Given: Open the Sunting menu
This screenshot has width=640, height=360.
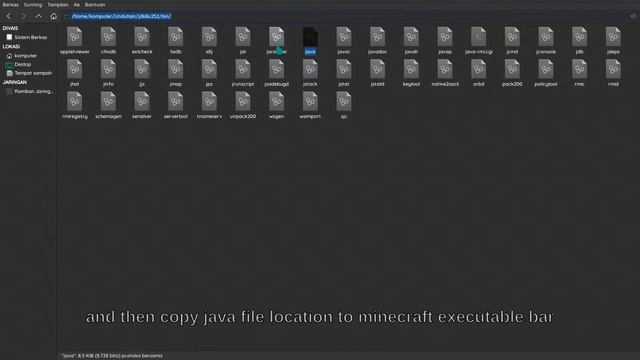Looking at the screenshot, I should (33, 5).
